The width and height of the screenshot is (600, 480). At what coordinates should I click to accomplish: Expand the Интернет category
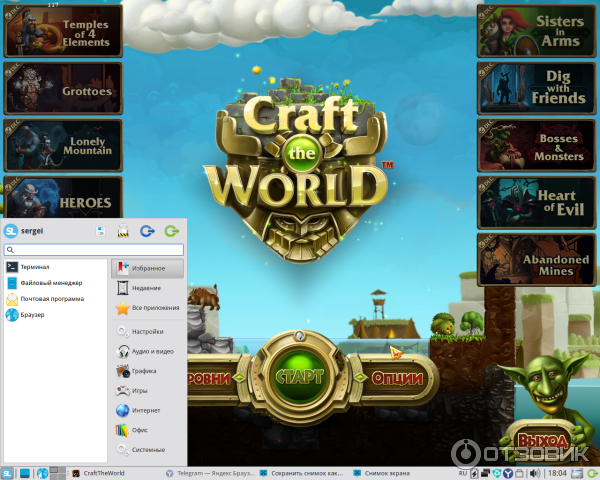tap(146, 411)
